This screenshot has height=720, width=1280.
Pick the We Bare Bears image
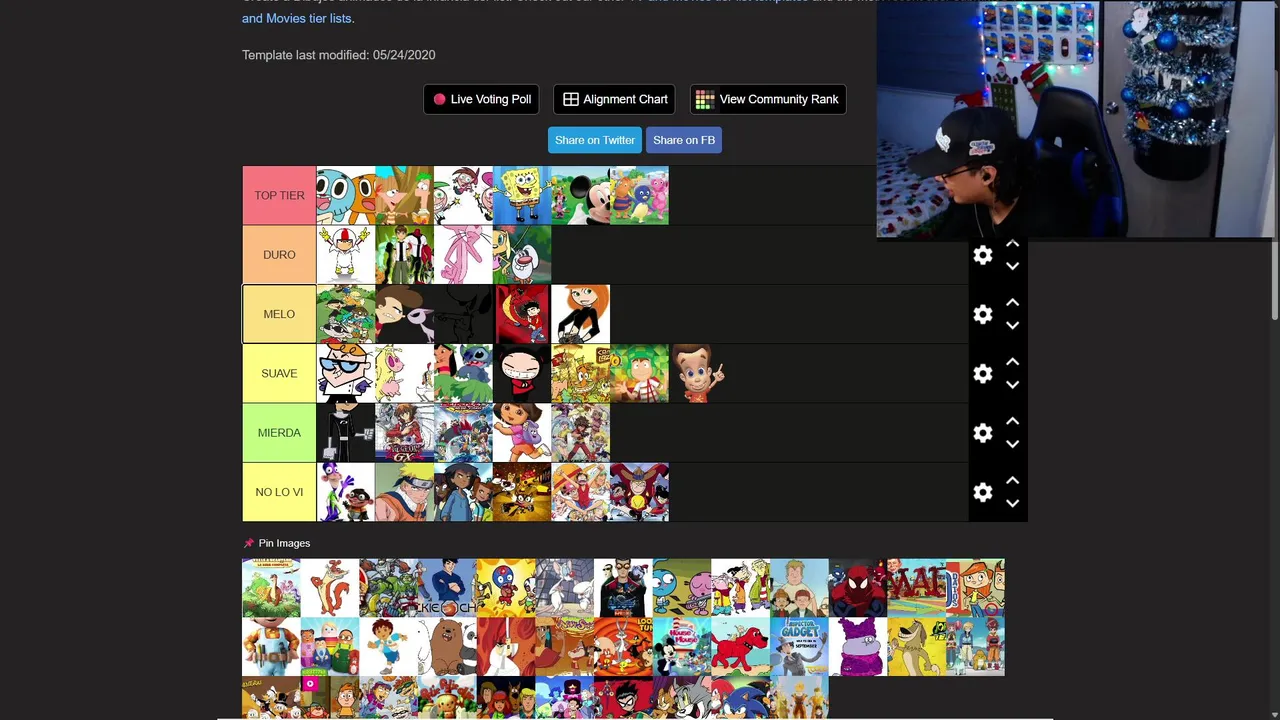[x=447, y=647]
